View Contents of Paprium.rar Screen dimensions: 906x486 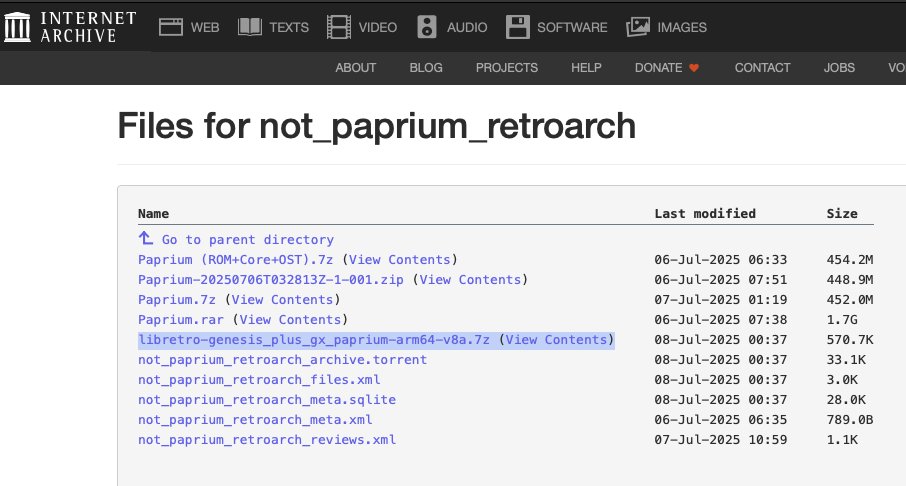pos(291,320)
